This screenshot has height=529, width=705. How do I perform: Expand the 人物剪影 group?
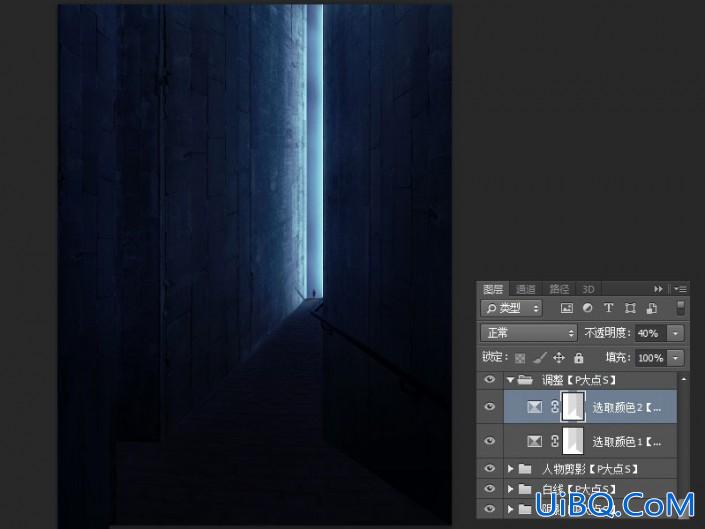point(510,469)
